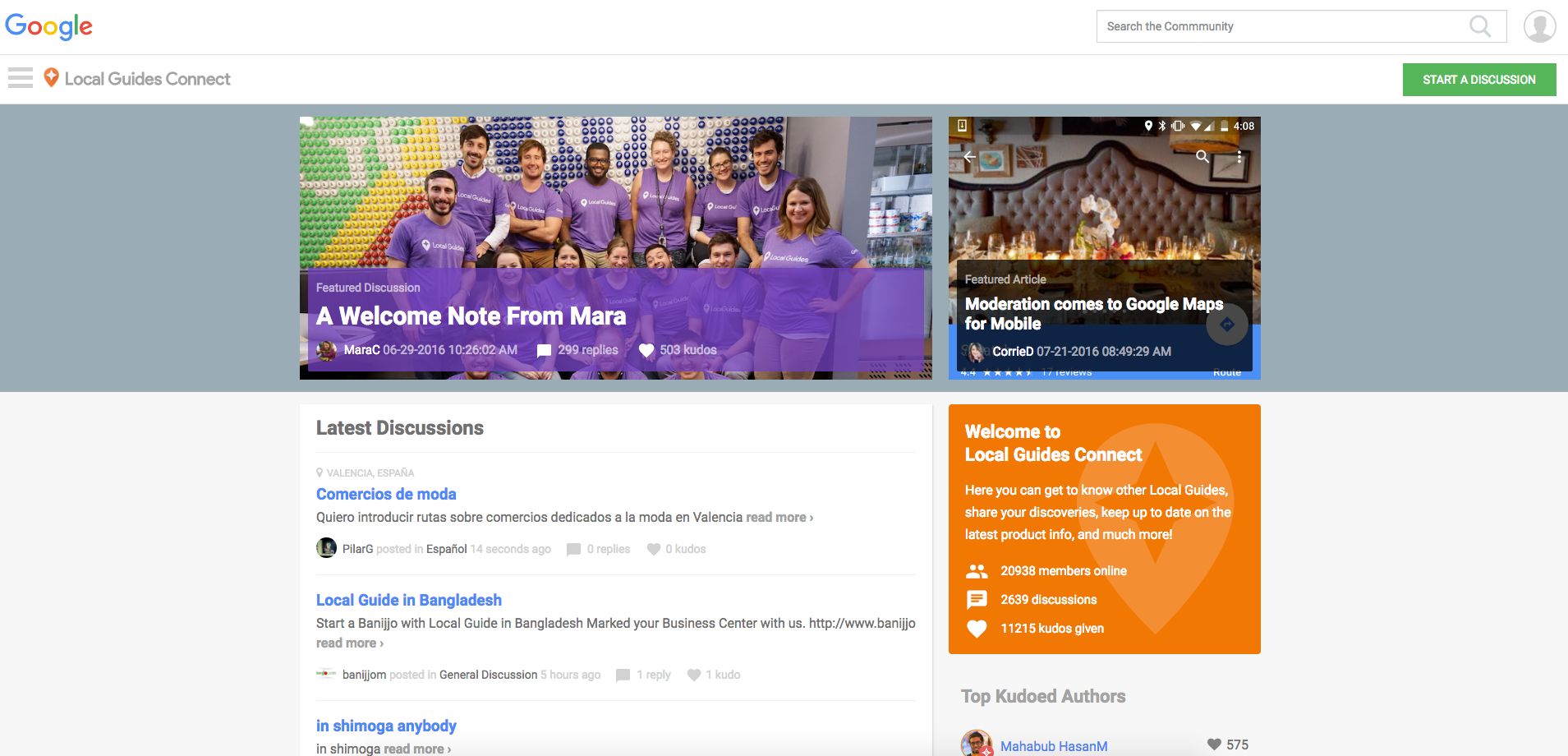The height and width of the screenshot is (756, 1568).
Task: Click read more on Comercios de moda
Action: click(779, 518)
